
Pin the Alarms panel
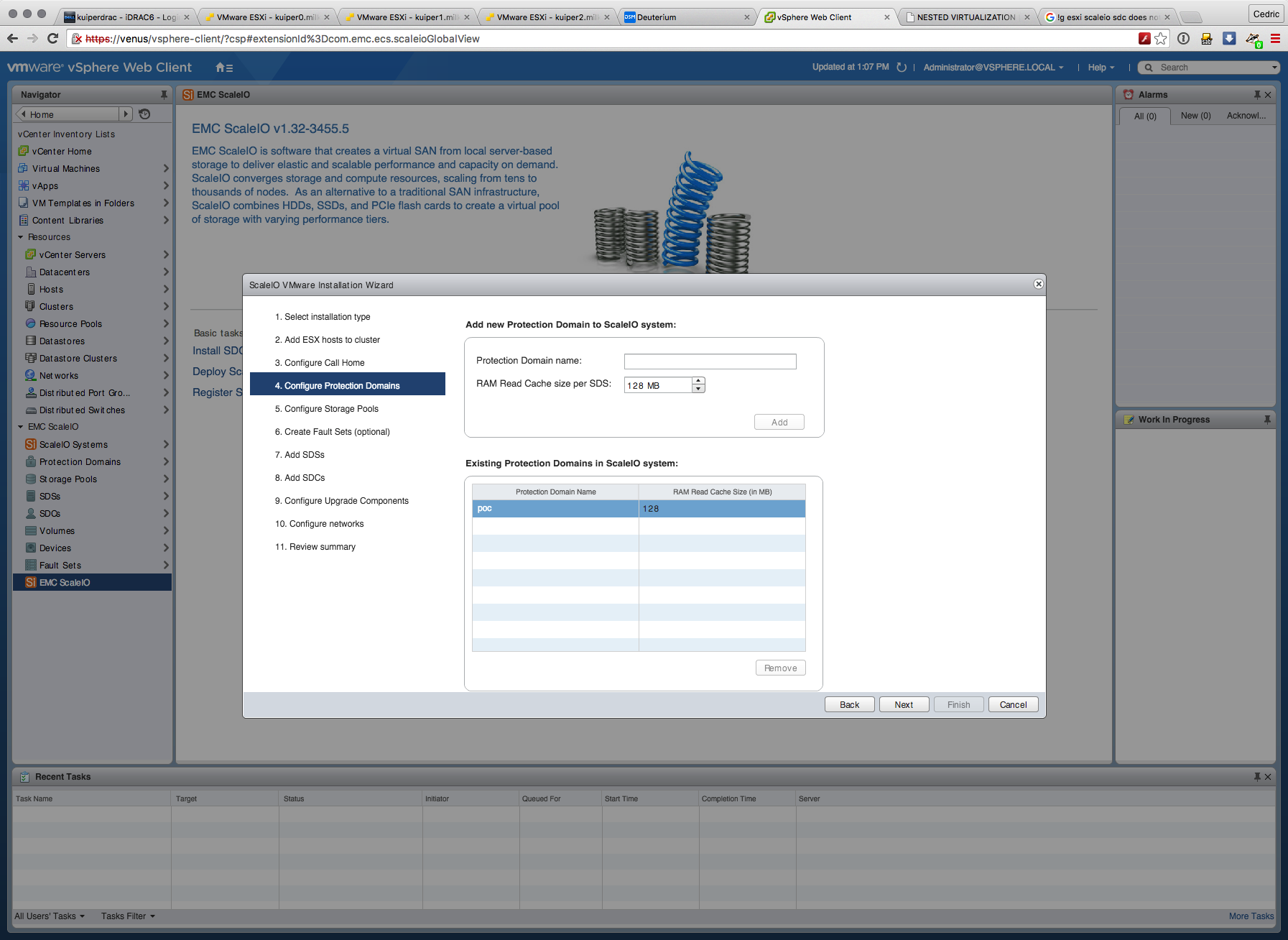click(x=1257, y=95)
